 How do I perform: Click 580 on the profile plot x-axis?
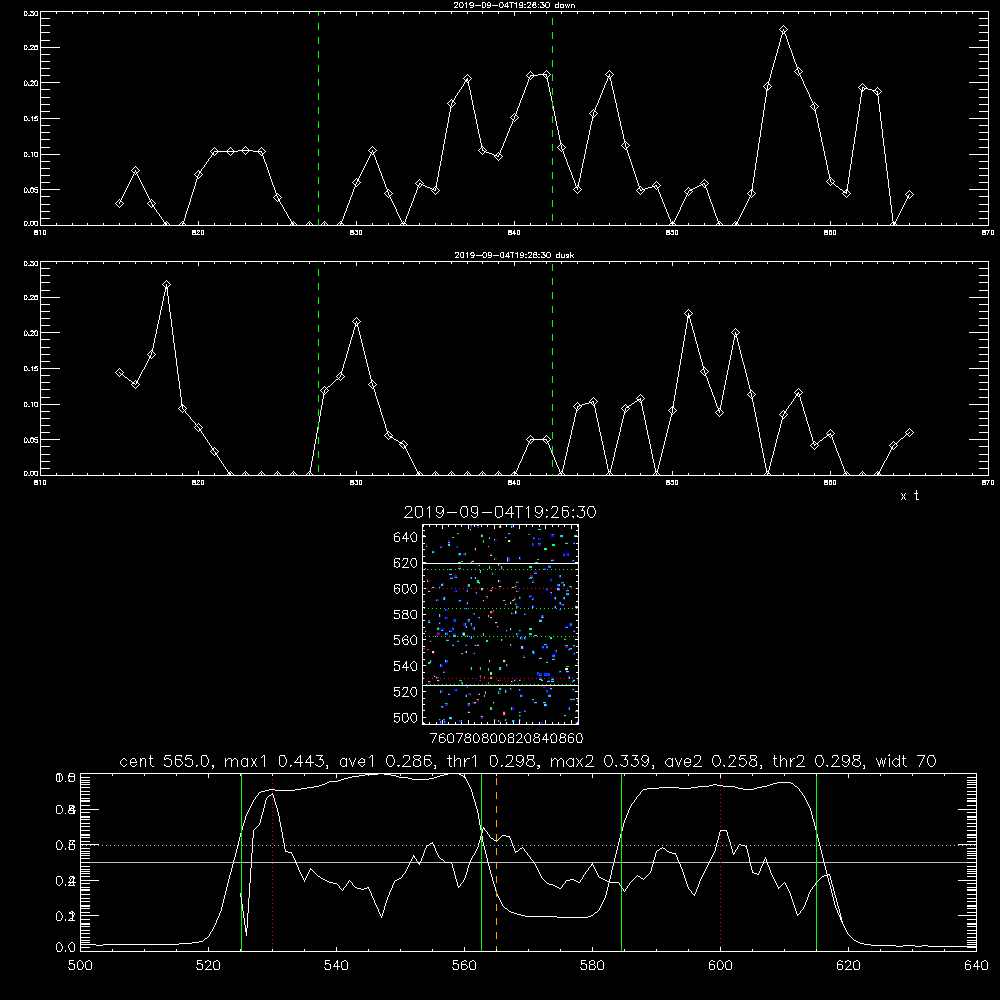point(592,966)
